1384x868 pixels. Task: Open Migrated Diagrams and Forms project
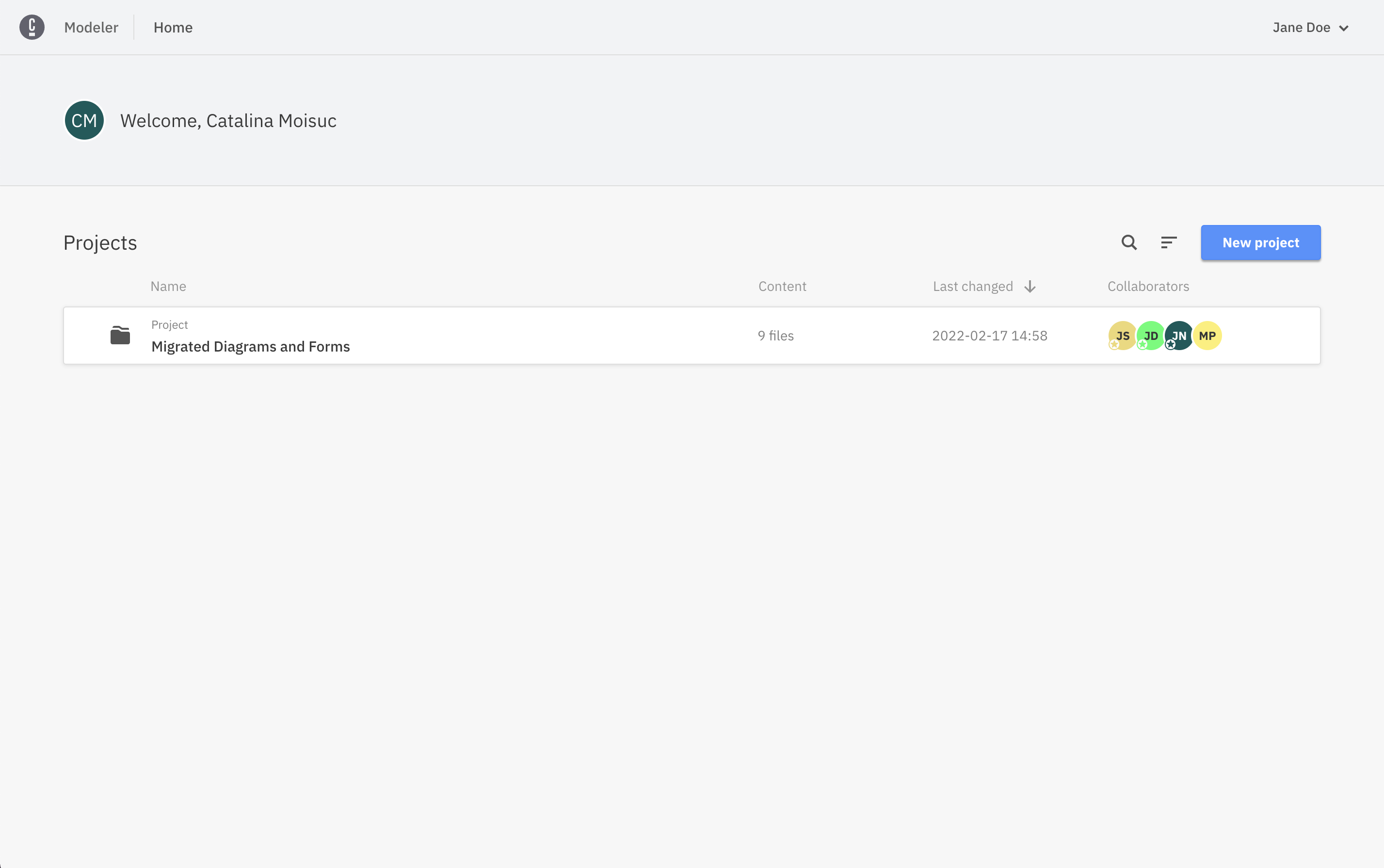pyautogui.click(x=250, y=346)
